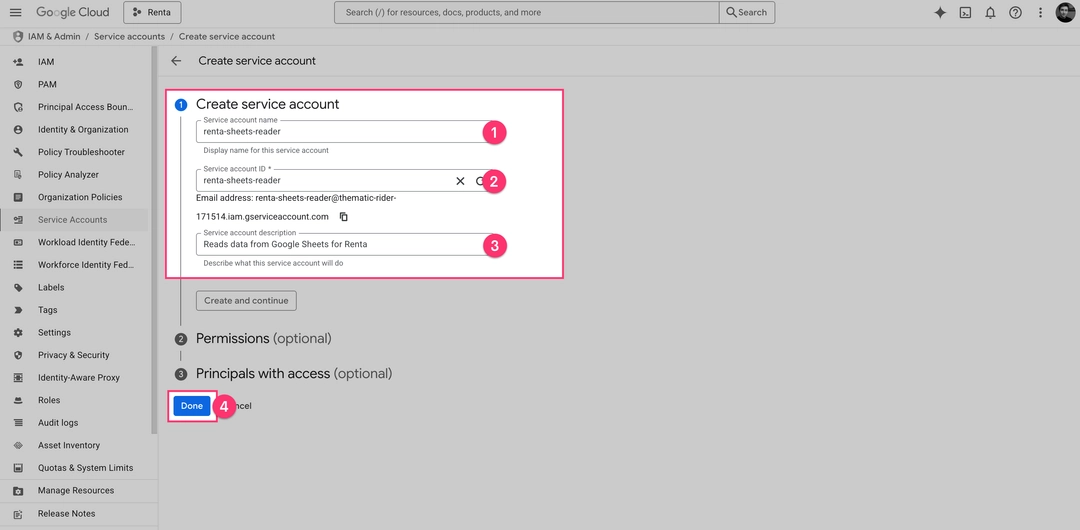Click the top search bar field
The width and height of the screenshot is (1080, 530).
point(526,12)
